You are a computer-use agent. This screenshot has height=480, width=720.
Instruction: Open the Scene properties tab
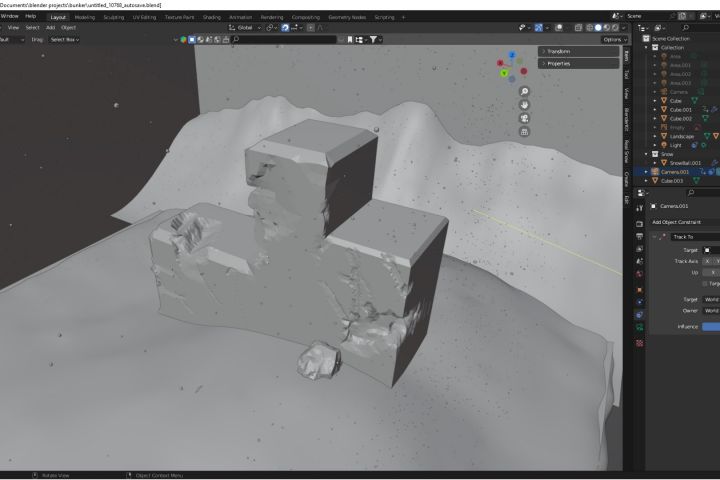tap(640, 261)
